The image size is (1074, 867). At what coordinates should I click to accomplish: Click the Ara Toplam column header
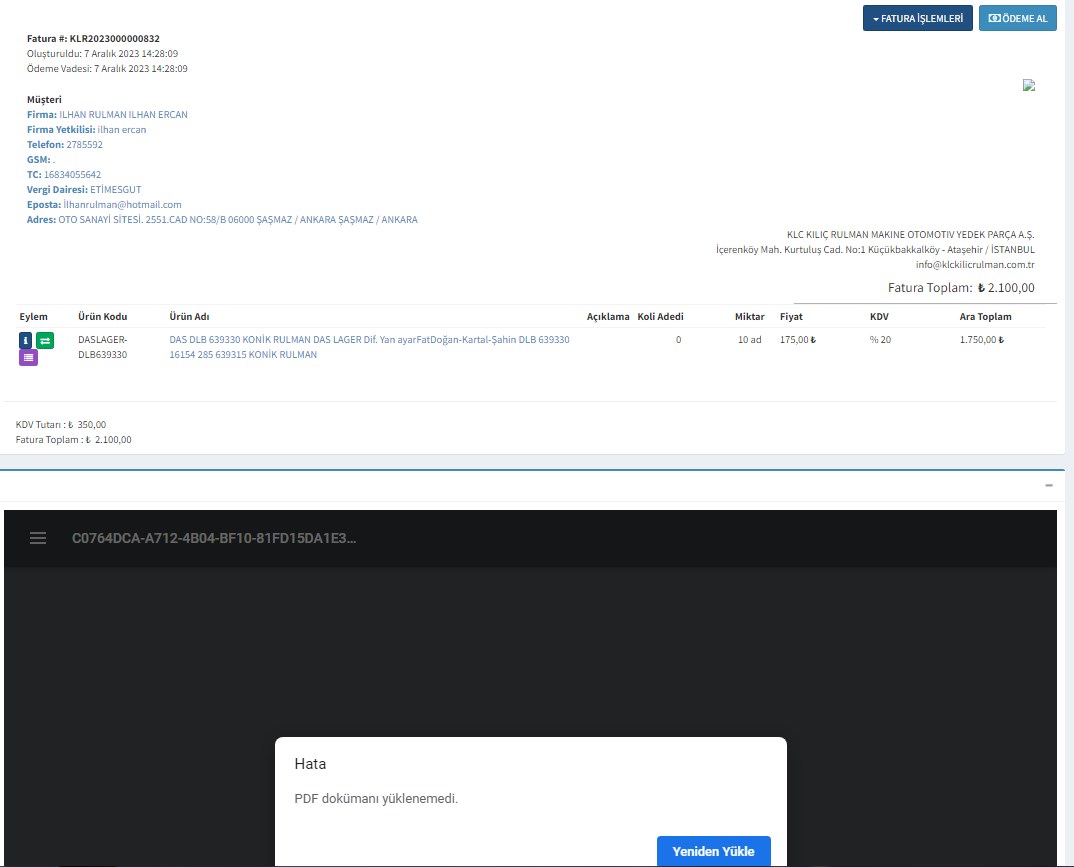(985, 317)
